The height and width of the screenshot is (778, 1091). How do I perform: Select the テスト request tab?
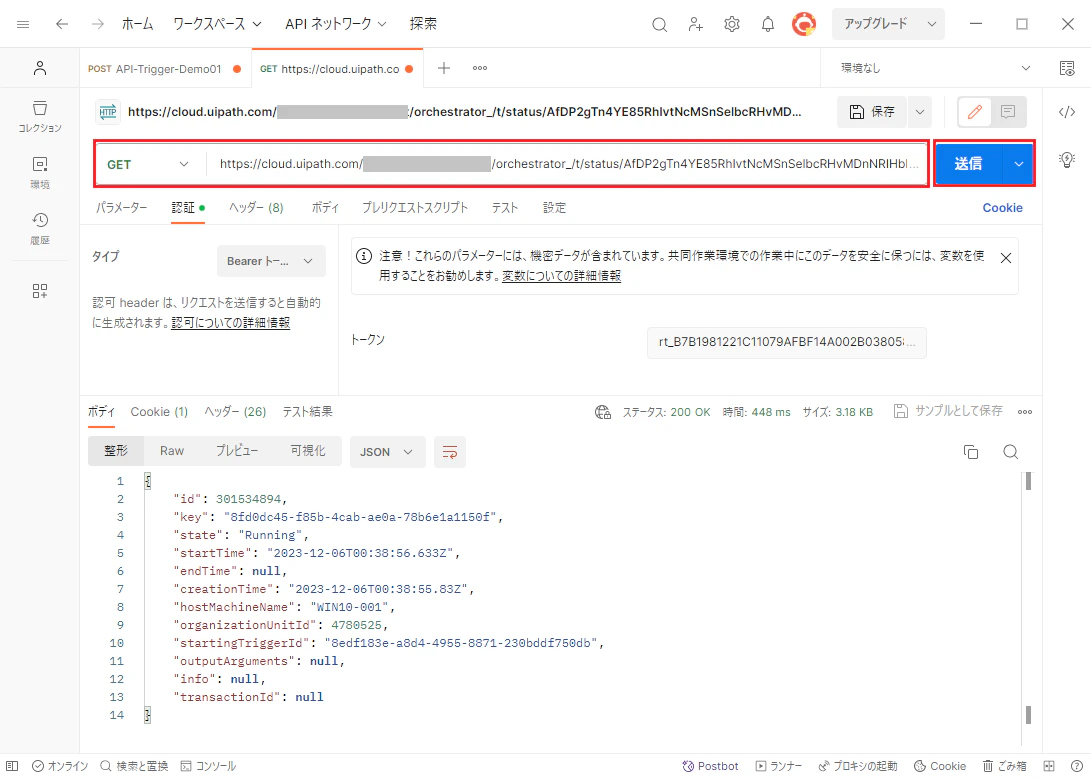pos(504,208)
